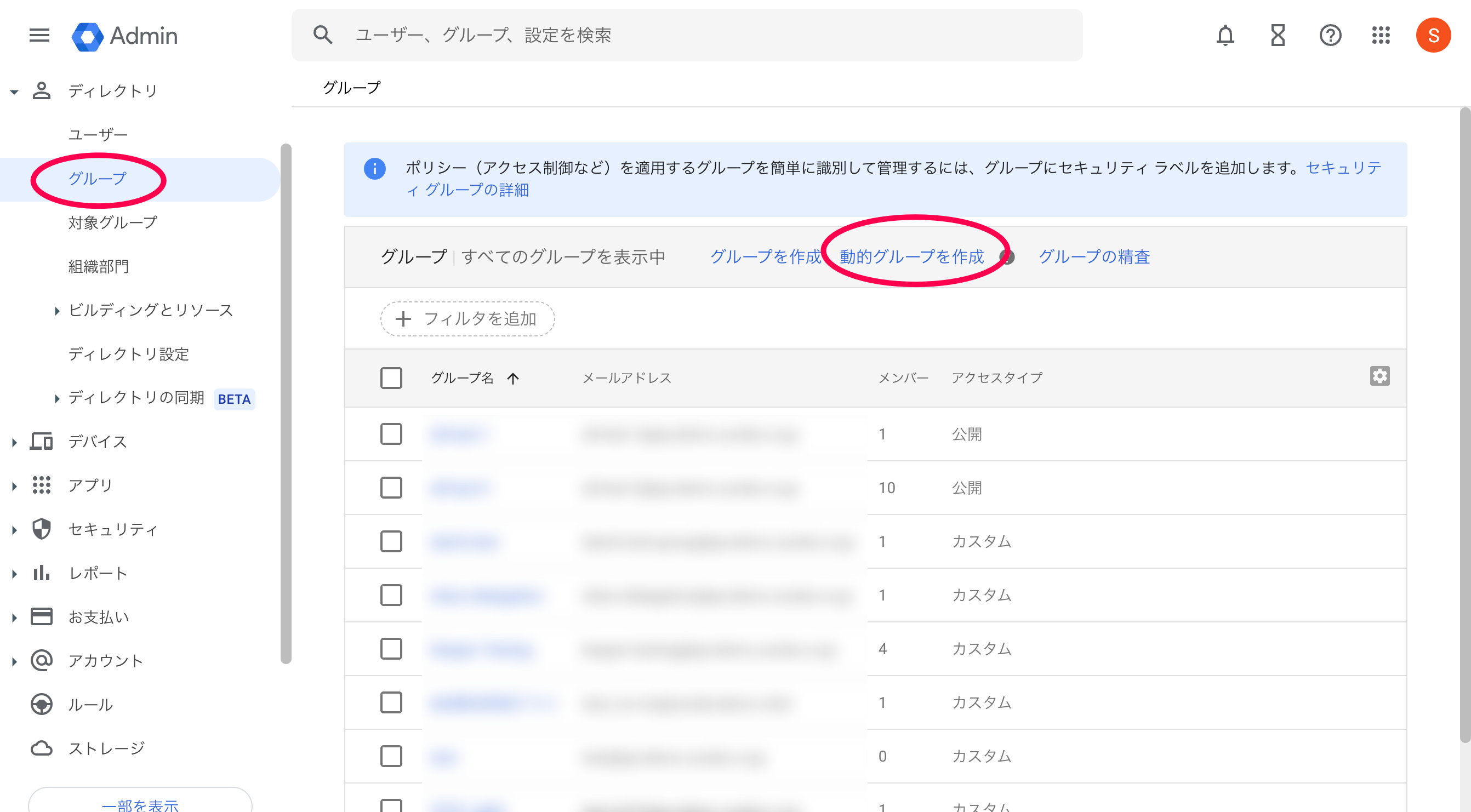
Task: Open the account avatar S
Action: [x=1433, y=36]
